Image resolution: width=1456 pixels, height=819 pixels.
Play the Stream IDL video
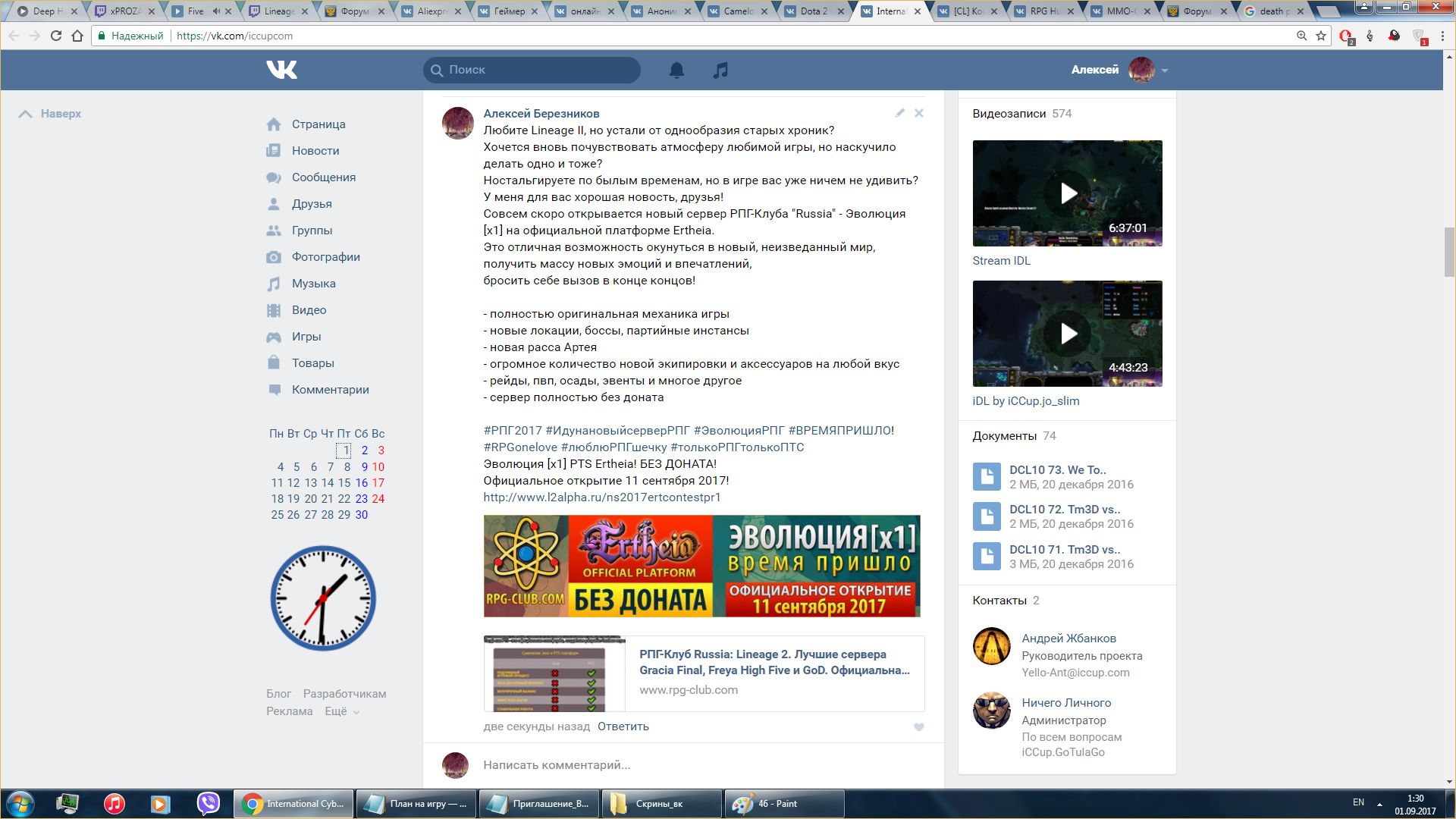(1067, 193)
